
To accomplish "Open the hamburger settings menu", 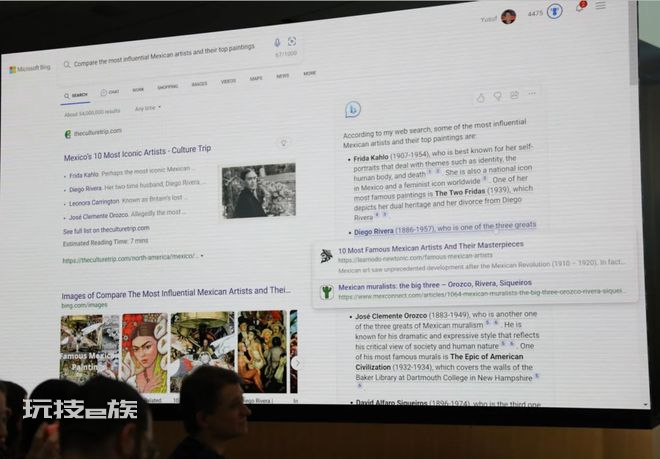I will [x=601, y=5].
